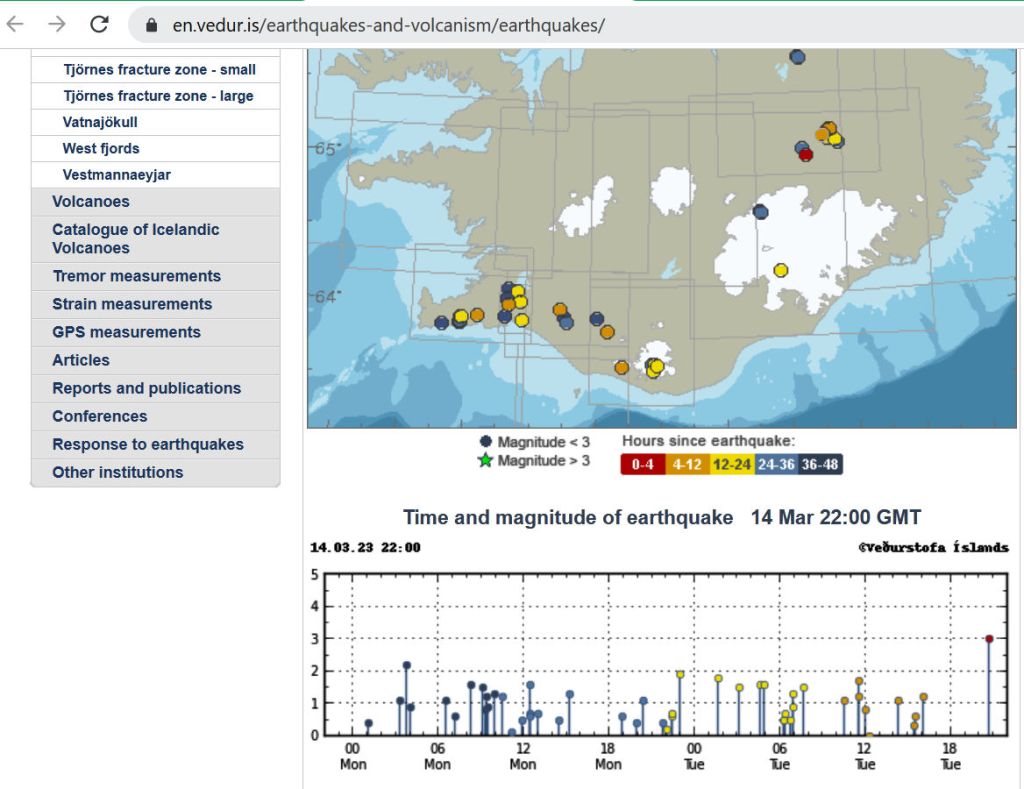
Task: Select Vatnajökull region link
Action: [x=100, y=122]
